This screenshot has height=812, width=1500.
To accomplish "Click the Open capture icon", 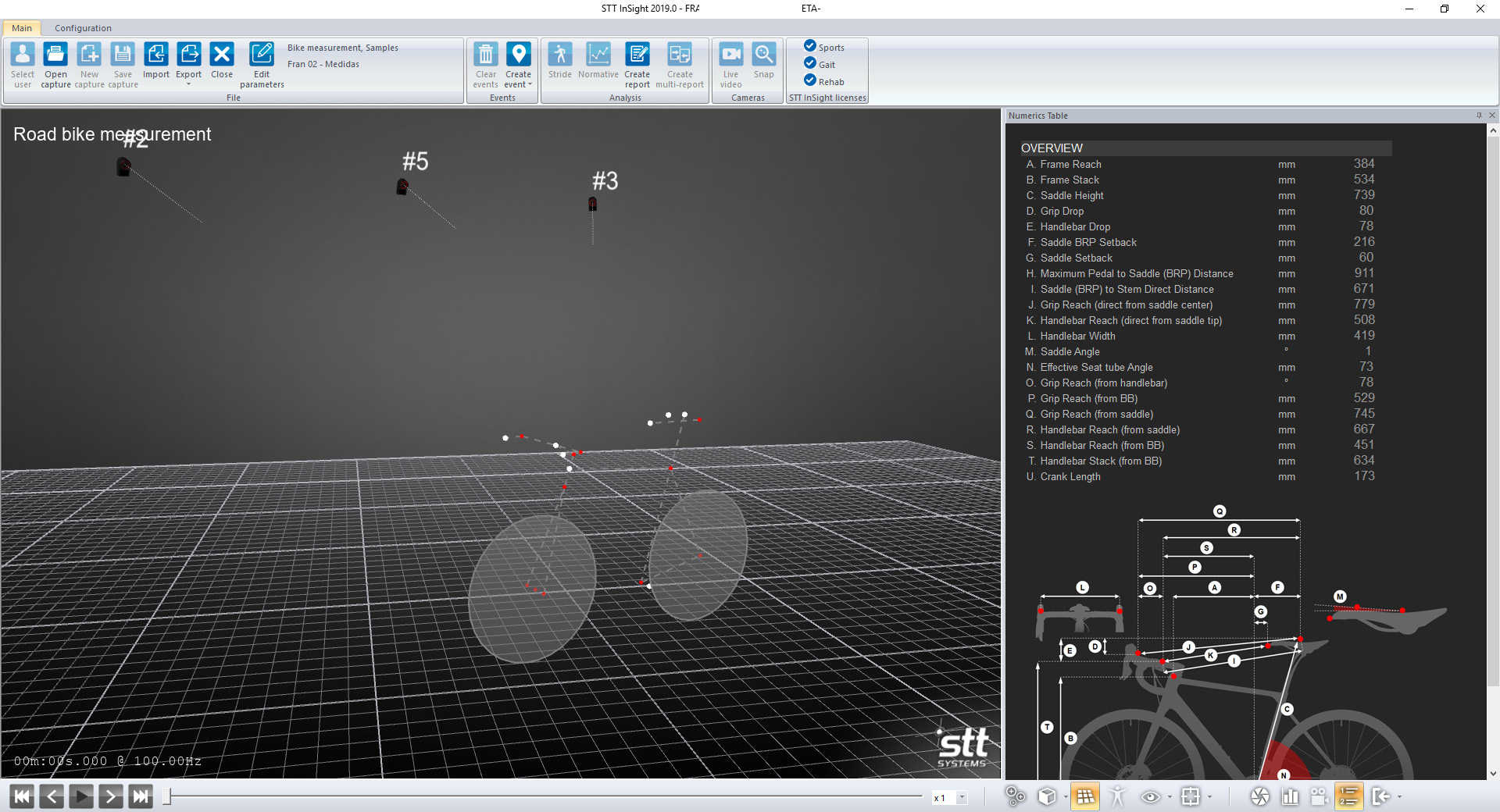I will click(55, 55).
